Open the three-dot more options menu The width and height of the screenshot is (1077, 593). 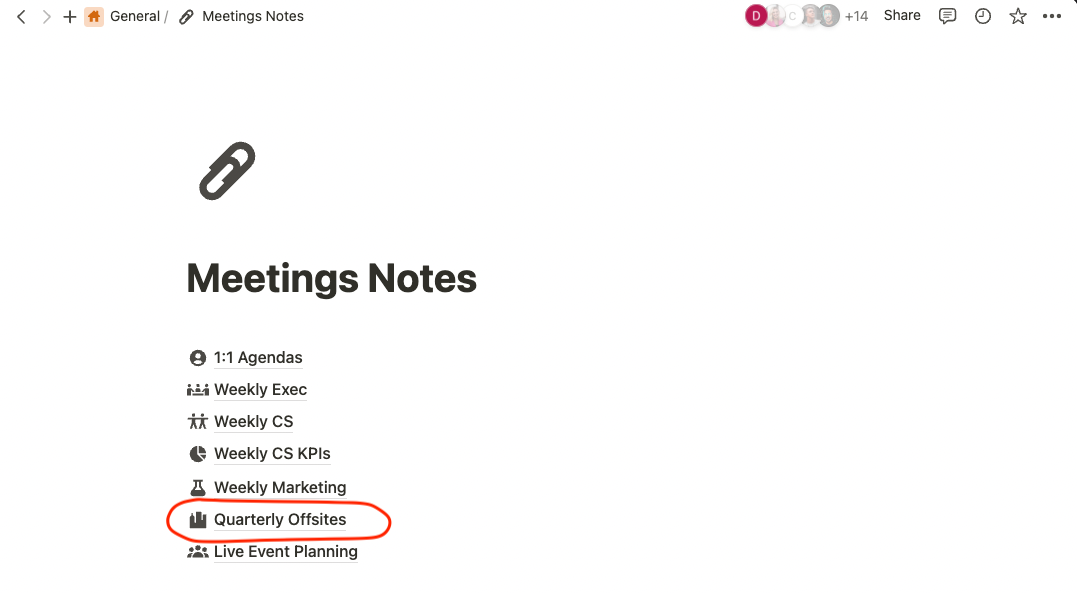click(x=1052, y=16)
